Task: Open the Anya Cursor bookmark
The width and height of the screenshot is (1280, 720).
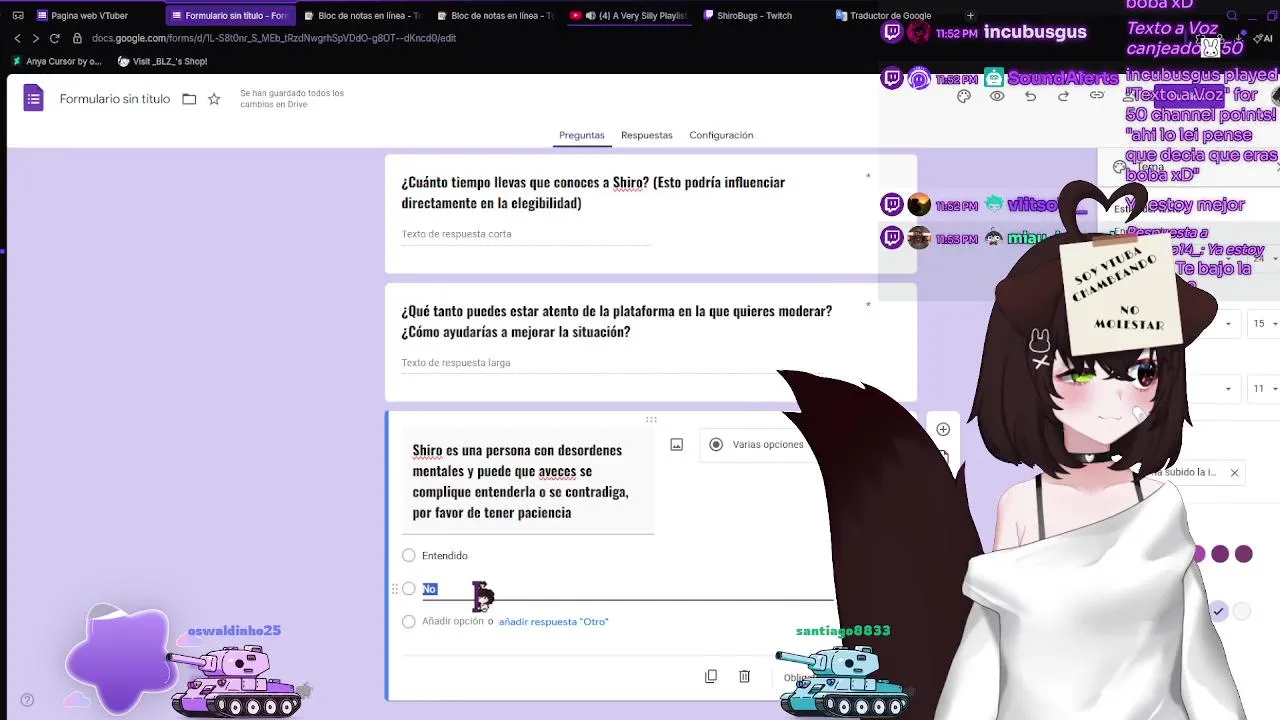Action: point(57,61)
